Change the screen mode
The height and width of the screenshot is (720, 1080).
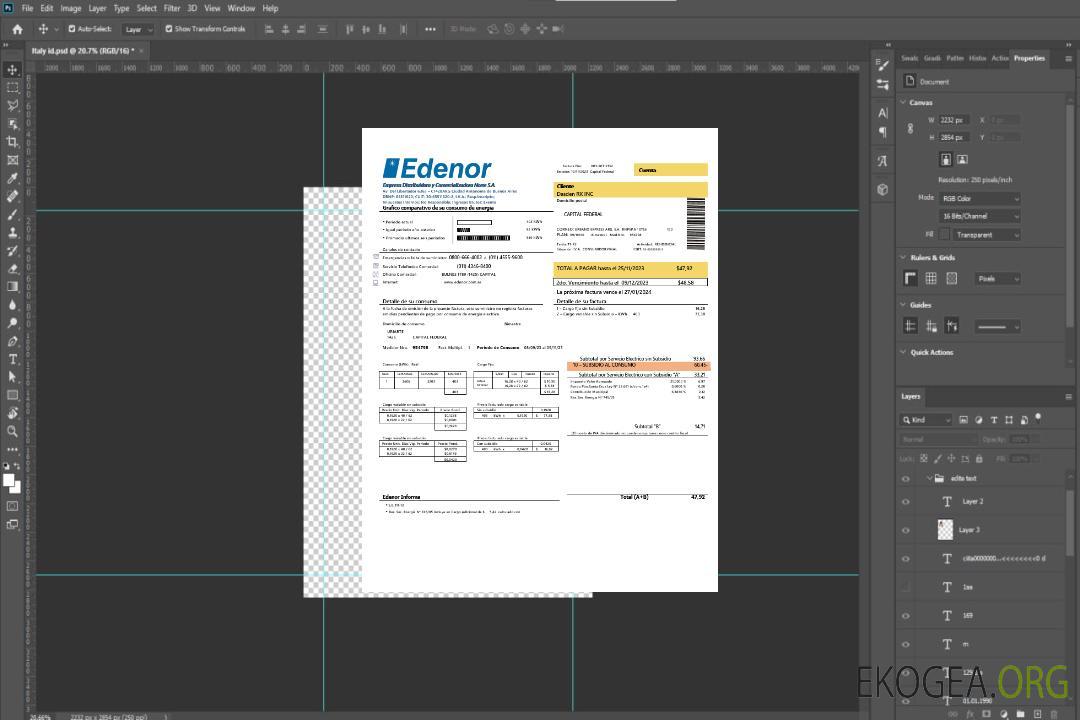(12, 524)
